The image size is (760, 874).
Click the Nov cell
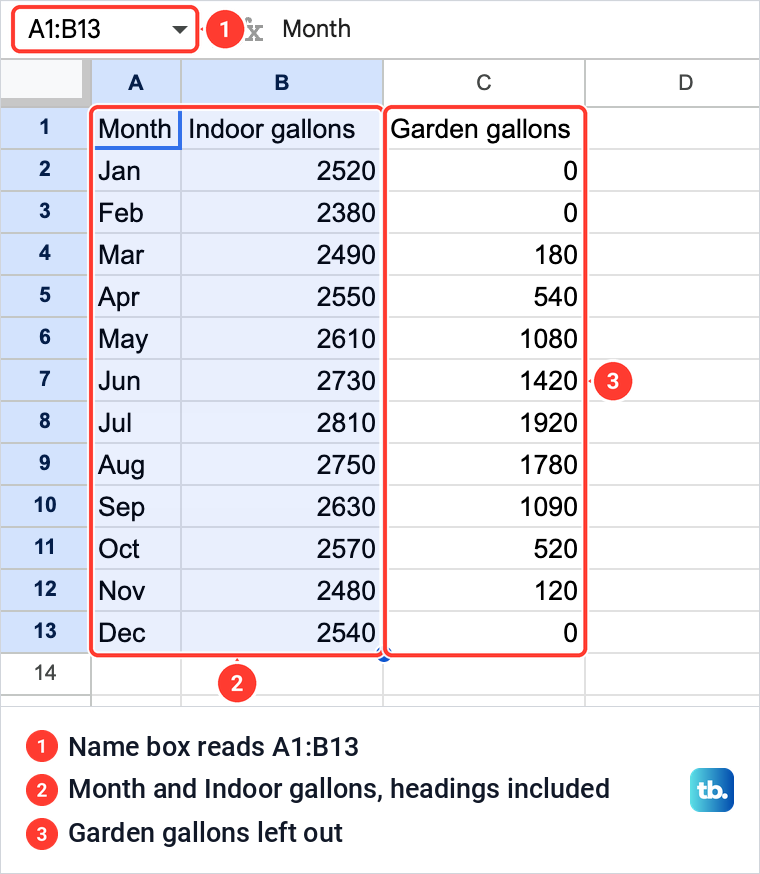137,590
